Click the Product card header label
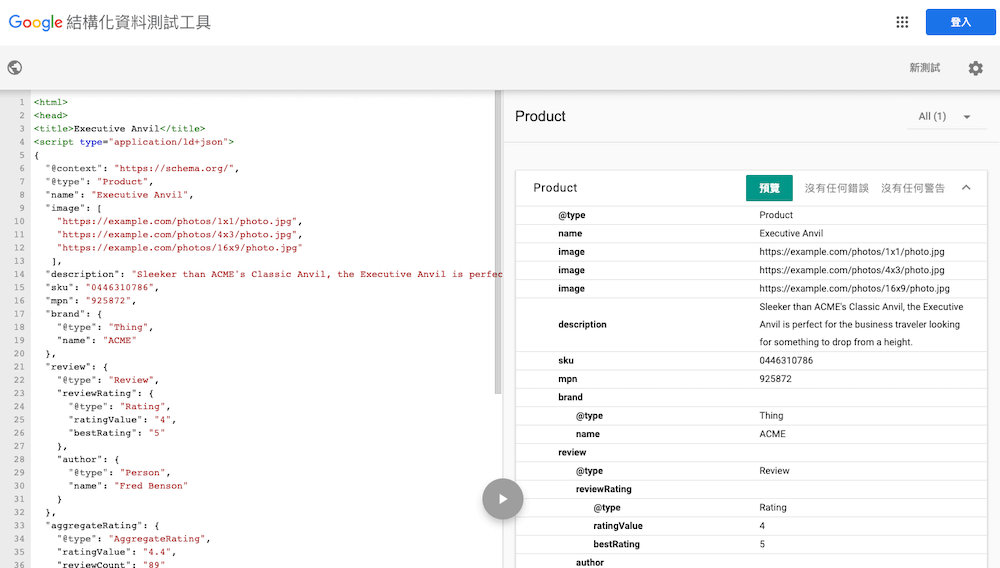Viewport: 1000px width, 568px height. coord(555,187)
